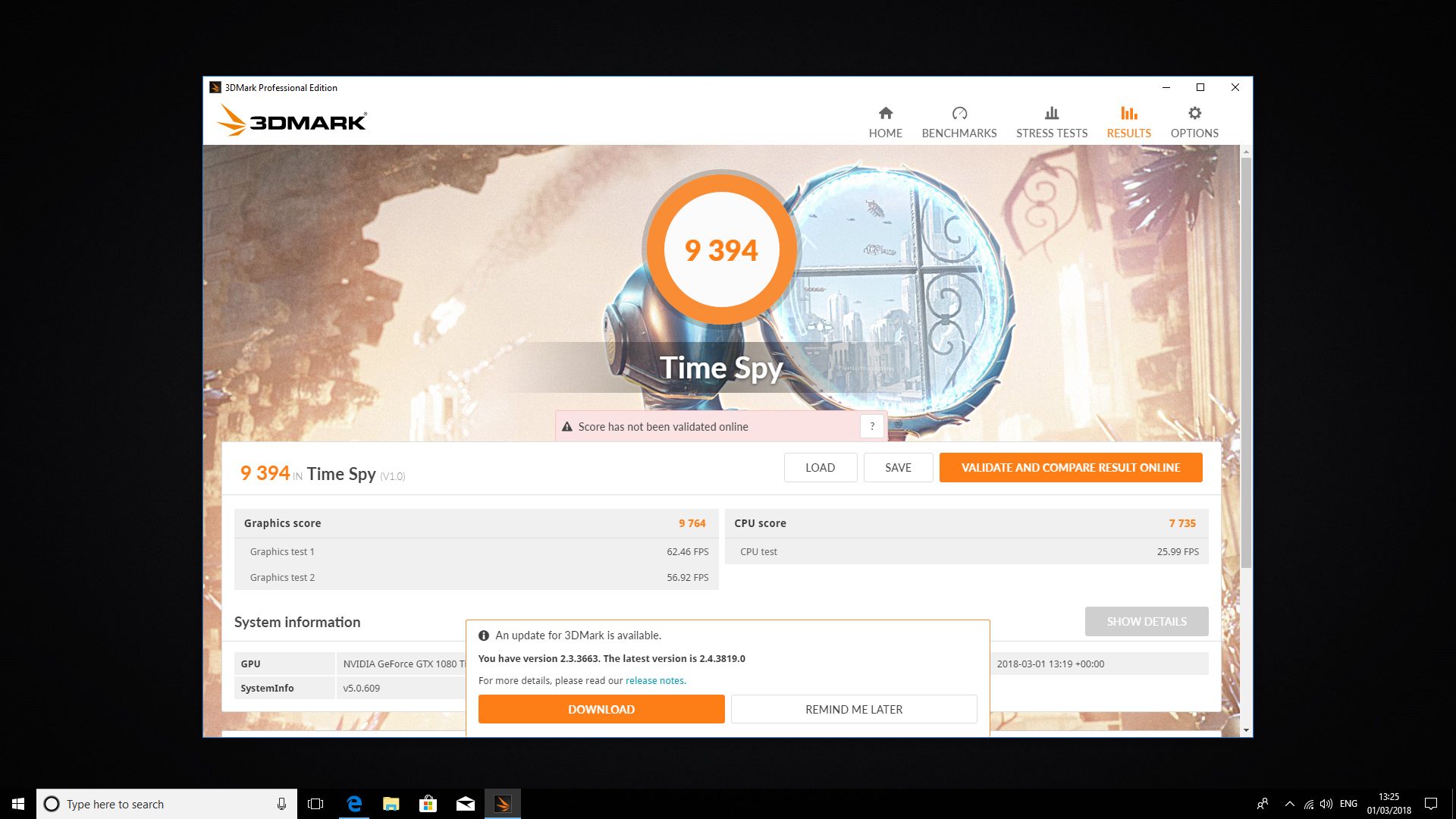Open the Home icon in navigation
1456x819 pixels.
coord(885,114)
